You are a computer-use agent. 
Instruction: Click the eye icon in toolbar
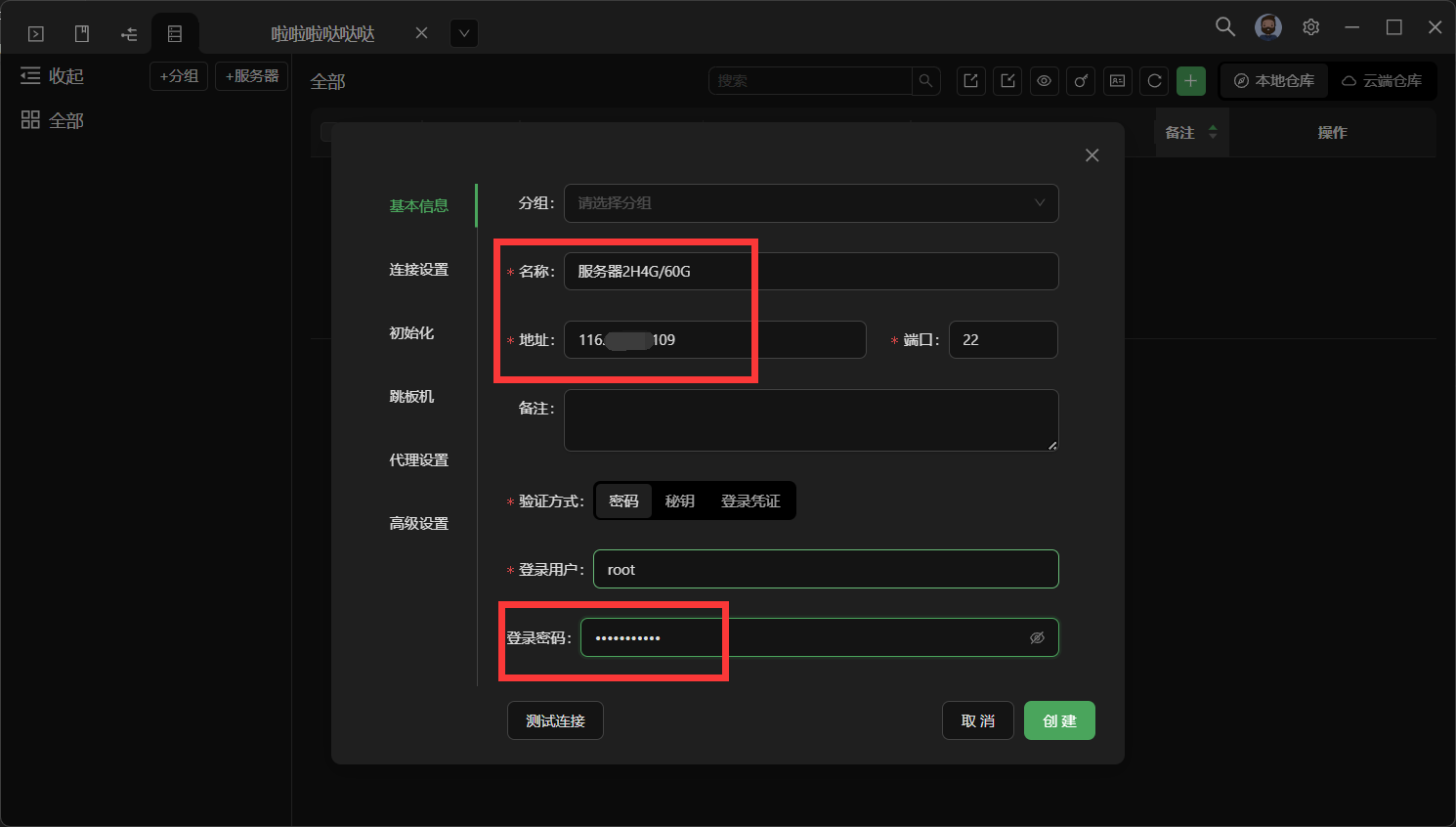1044,81
